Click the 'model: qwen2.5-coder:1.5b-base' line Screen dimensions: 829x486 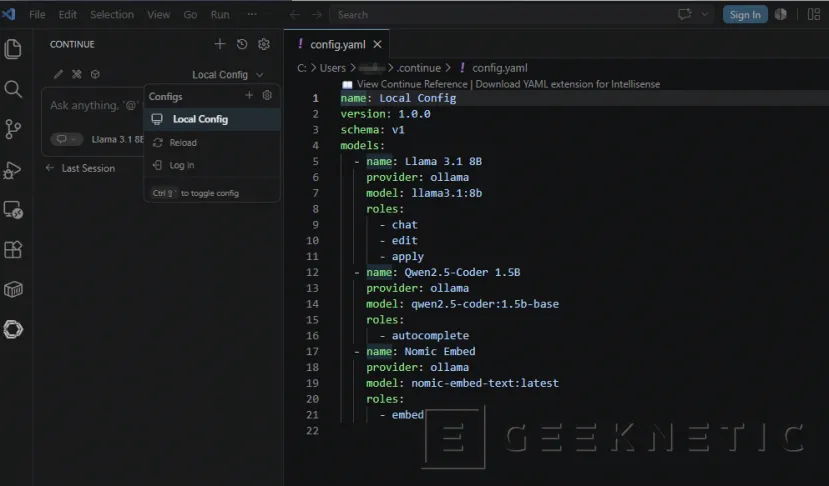click(x=463, y=304)
